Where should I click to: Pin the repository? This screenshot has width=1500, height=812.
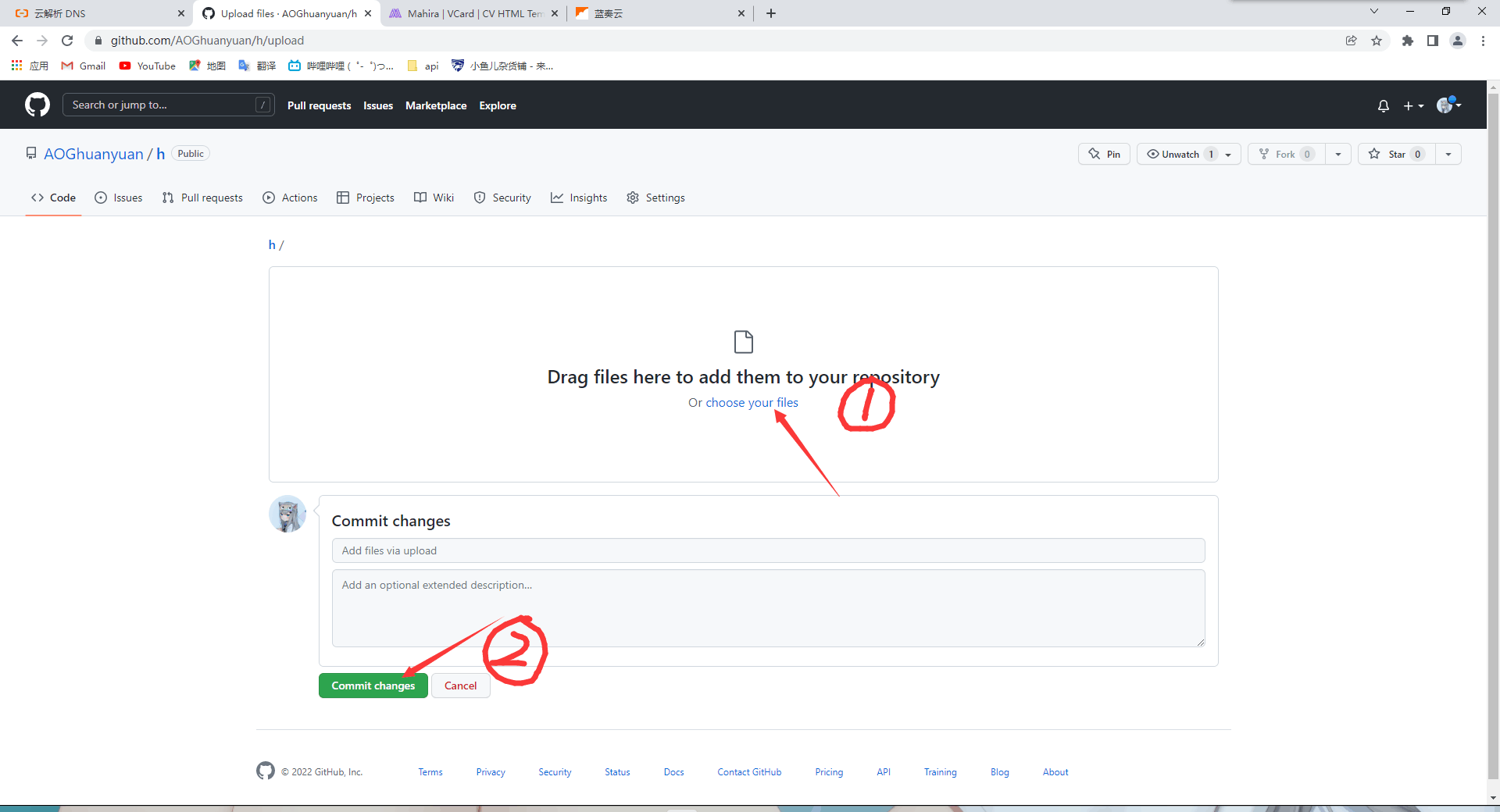tap(1103, 154)
